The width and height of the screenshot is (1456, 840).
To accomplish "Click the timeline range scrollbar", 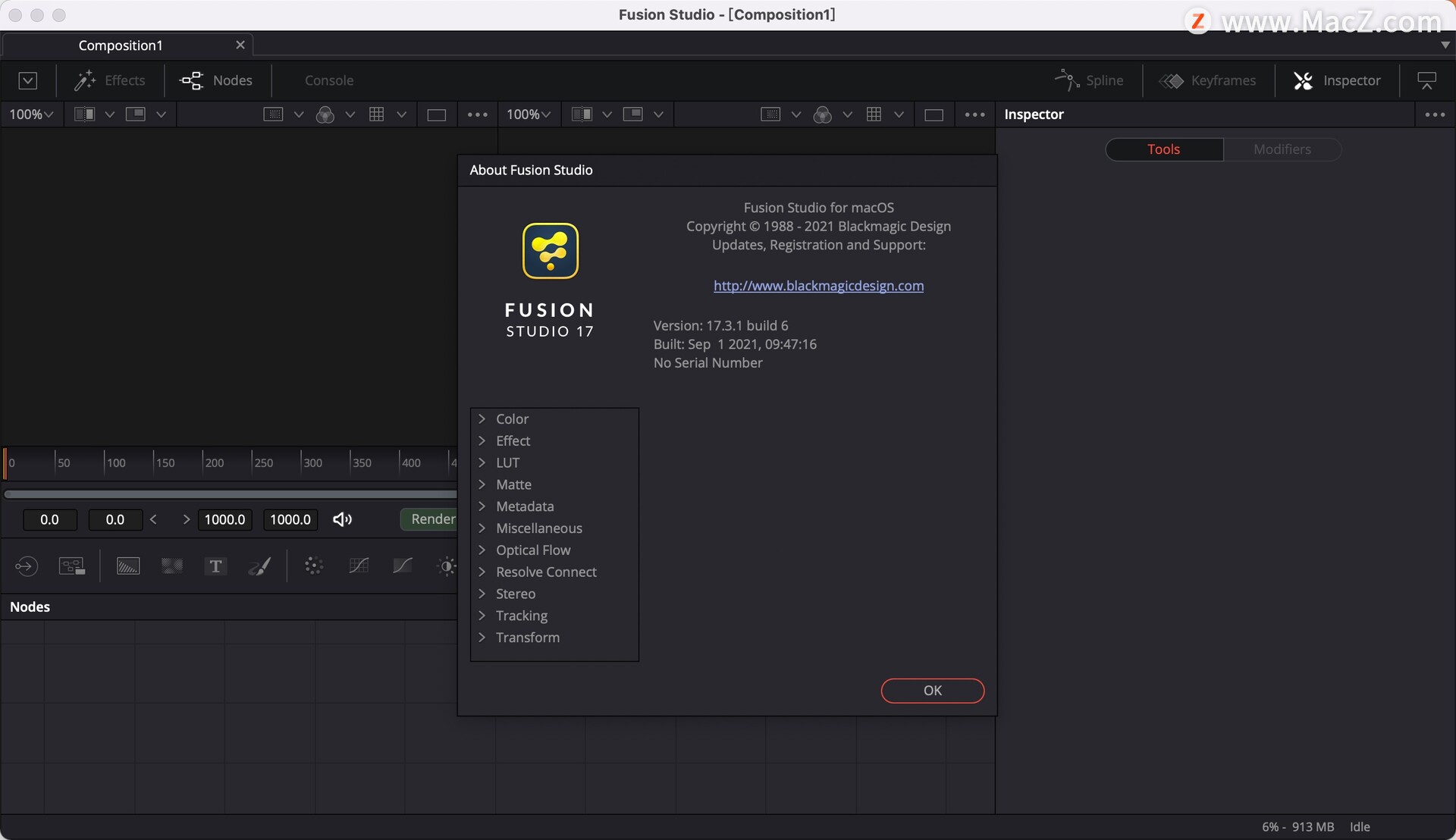I will pyautogui.click(x=231, y=494).
